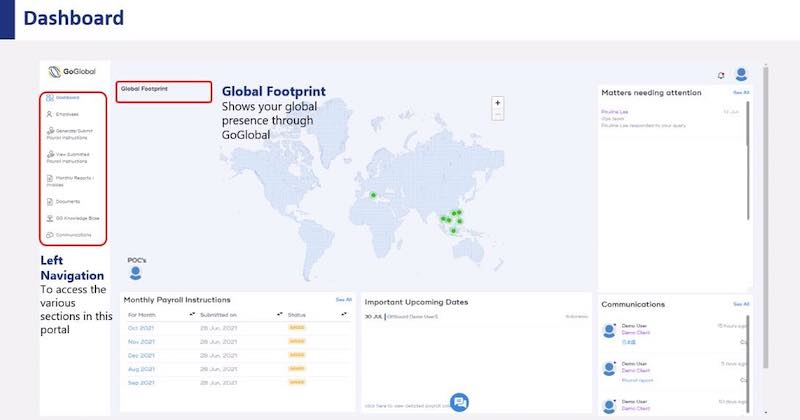The height and width of the screenshot is (420, 800).
Task: Open the user profile avatar at top right
Action: click(741, 75)
